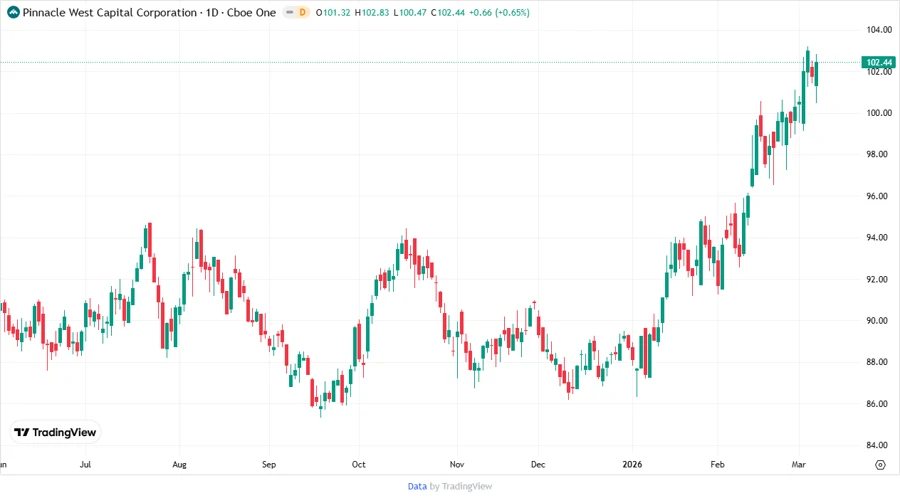Click the 88.00 price axis label
Screen dimensions: 900x498
[879, 362]
